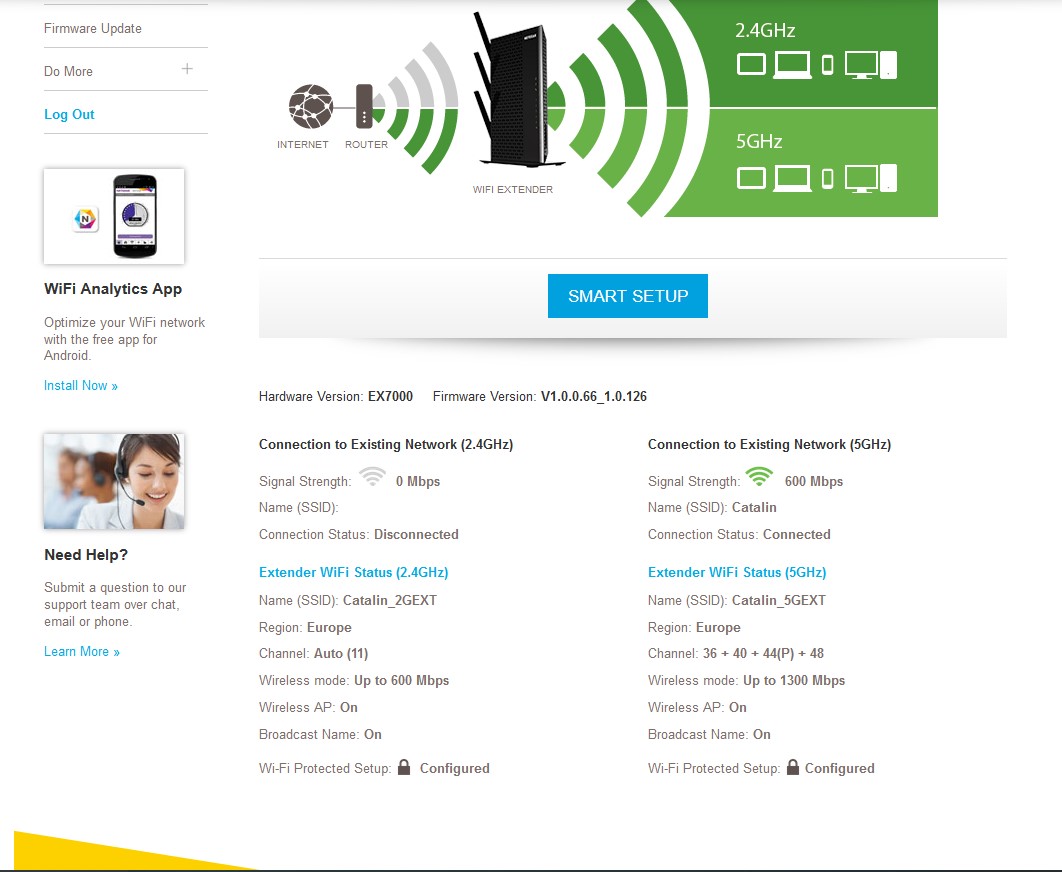1062x872 pixels.
Task: Click the 600 Mbps signal strength value
Action: [x=814, y=482]
